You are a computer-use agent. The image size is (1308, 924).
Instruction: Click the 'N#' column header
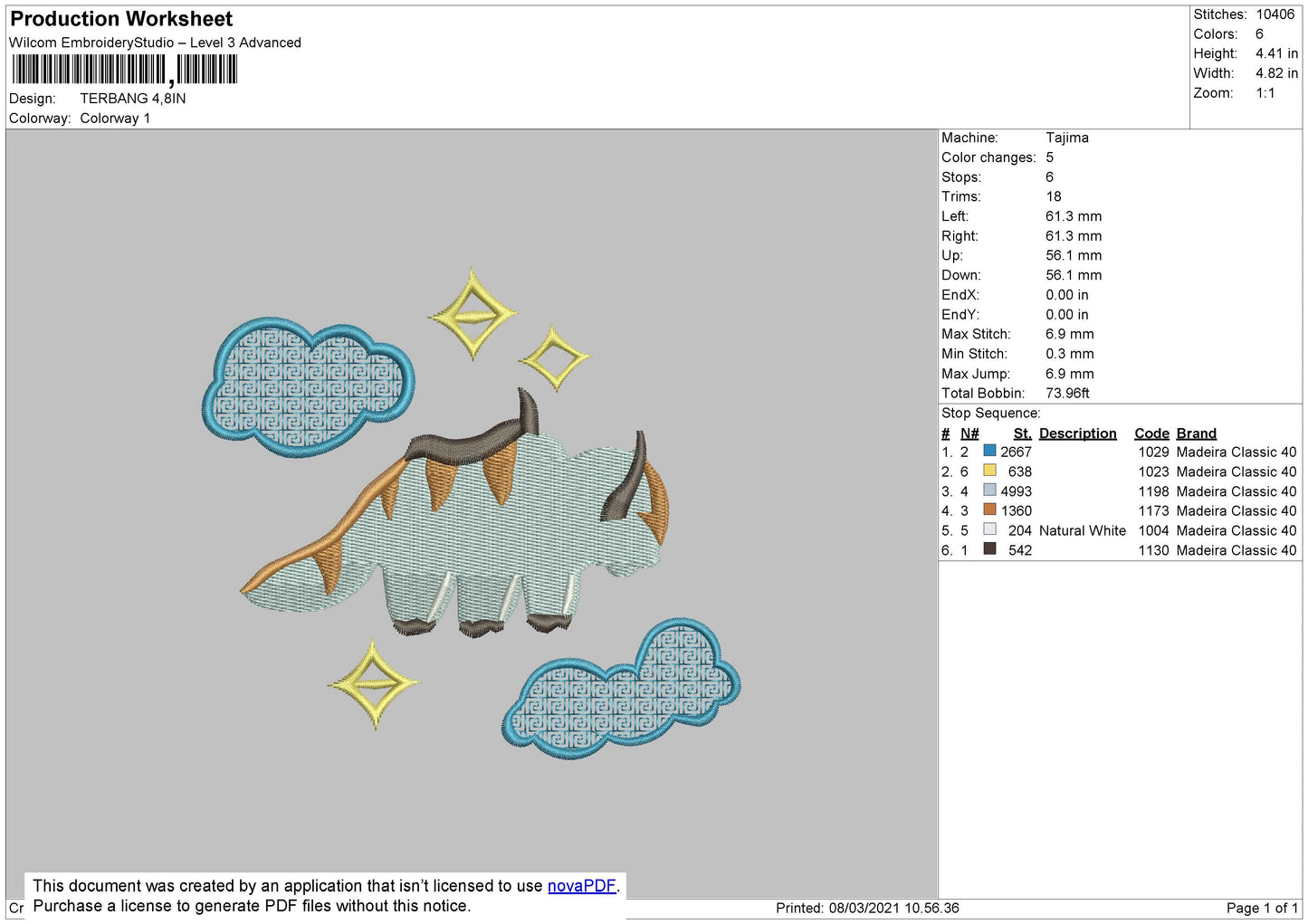click(969, 433)
